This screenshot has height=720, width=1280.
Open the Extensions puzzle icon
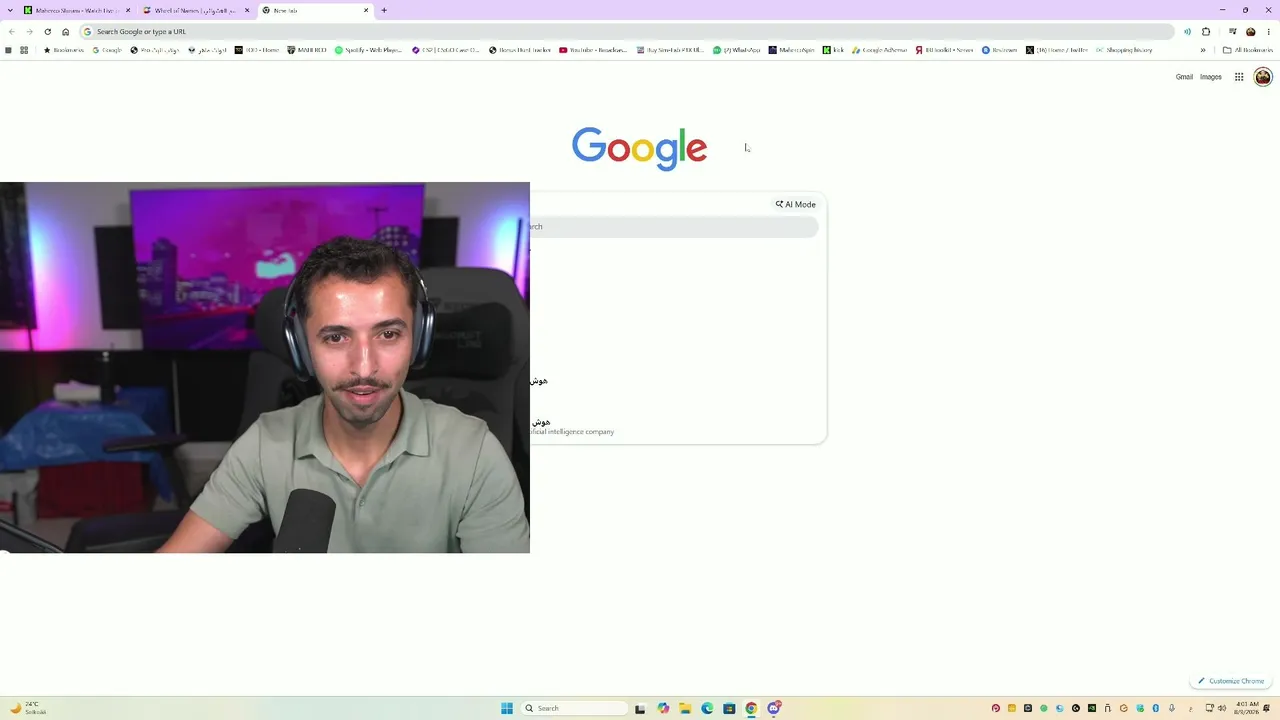(x=1206, y=32)
